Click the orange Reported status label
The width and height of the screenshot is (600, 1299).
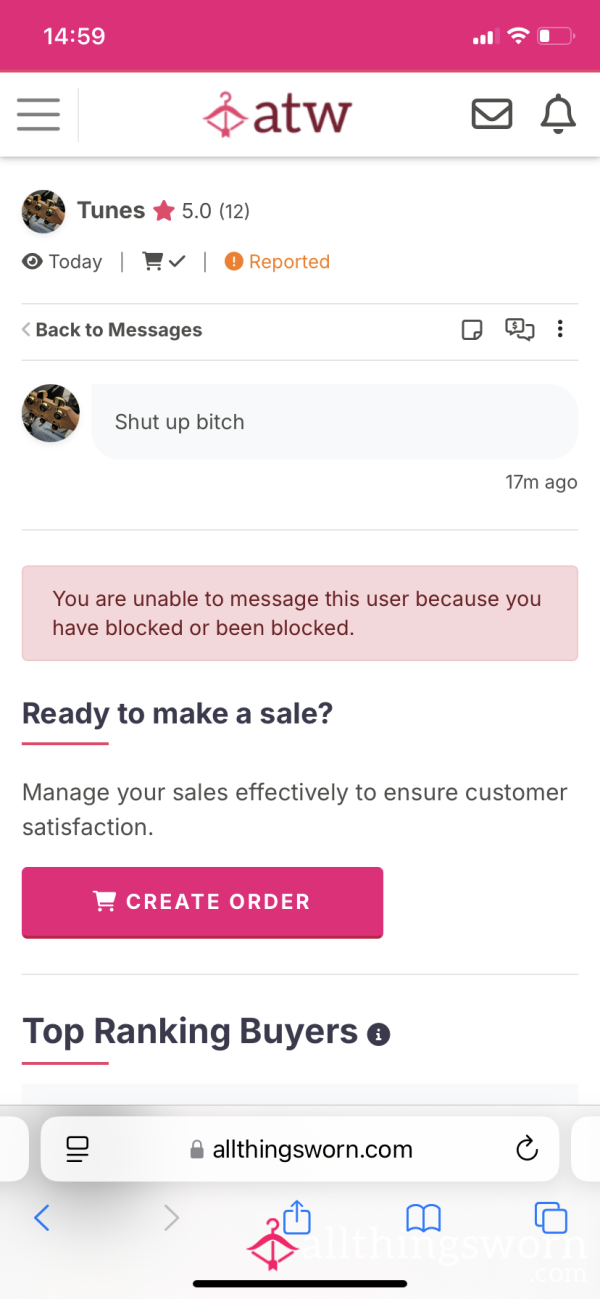277,262
